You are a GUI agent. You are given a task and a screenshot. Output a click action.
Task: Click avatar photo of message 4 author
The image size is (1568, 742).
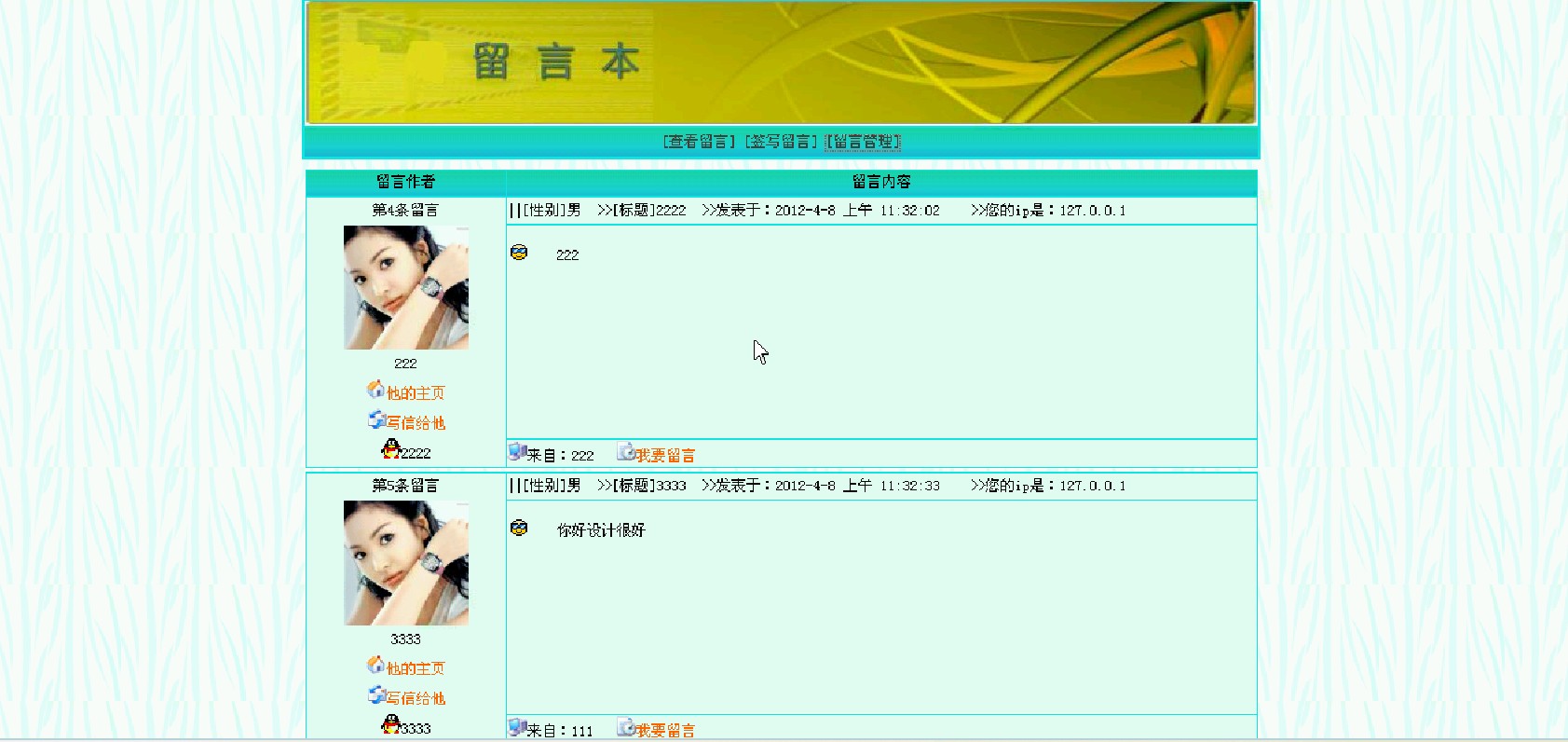pos(405,287)
